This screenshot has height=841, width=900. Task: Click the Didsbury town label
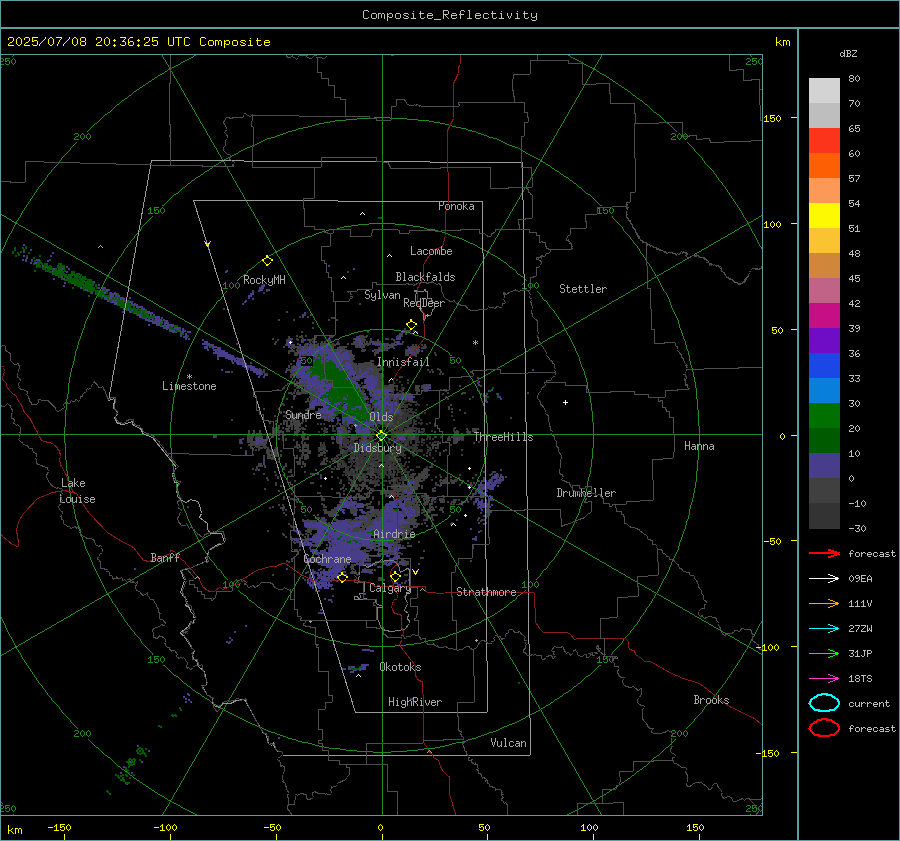(377, 448)
